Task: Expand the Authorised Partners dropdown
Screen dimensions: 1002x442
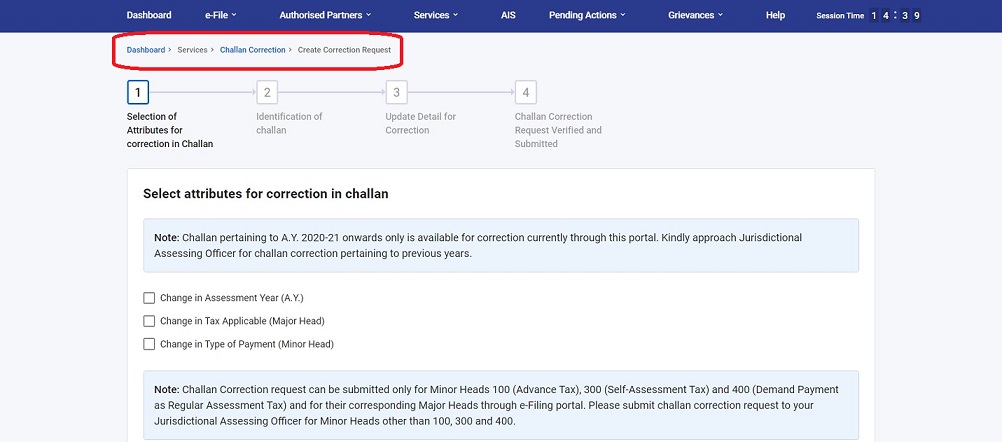Action: coord(325,15)
